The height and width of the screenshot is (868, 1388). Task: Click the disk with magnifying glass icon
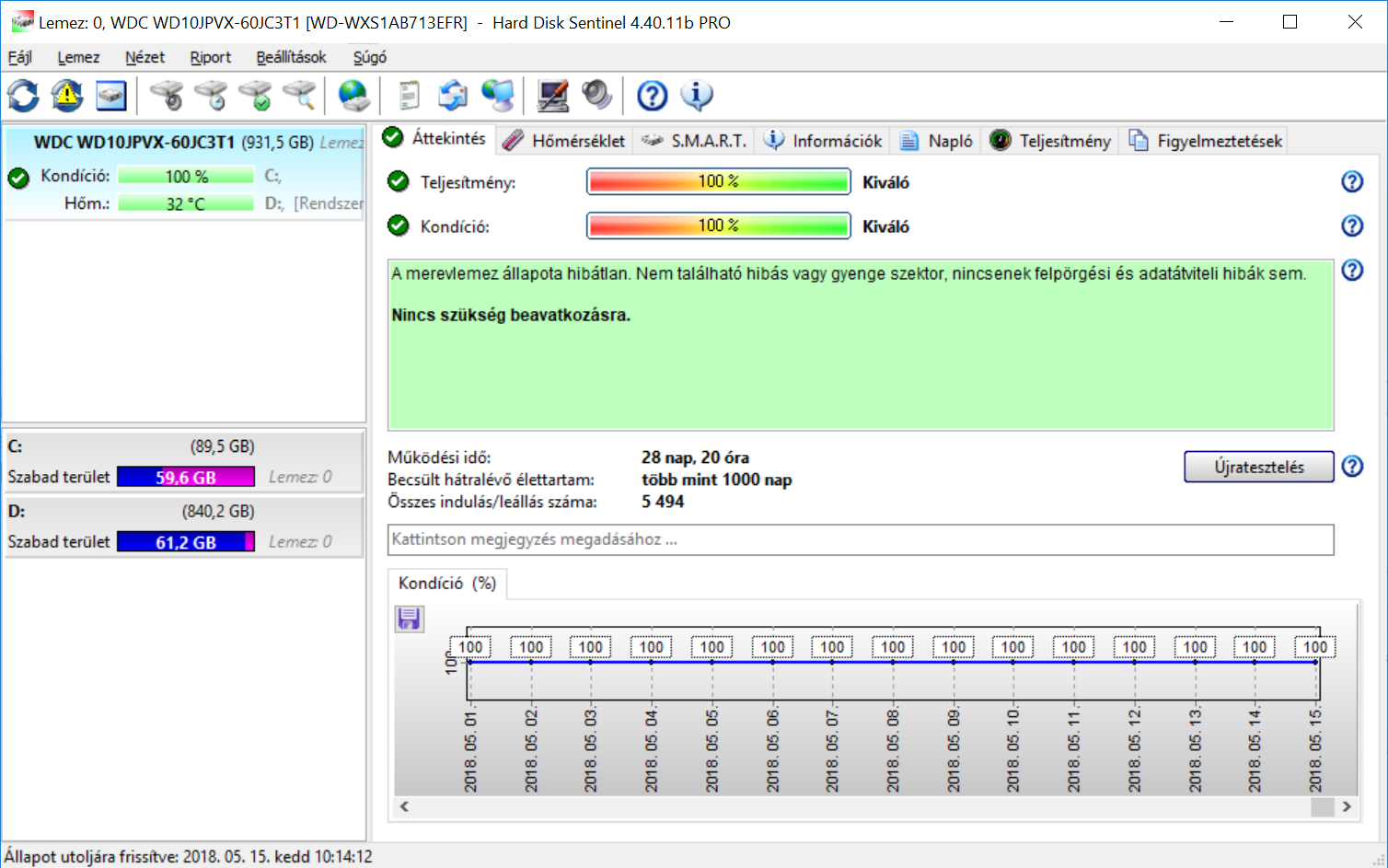299,95
